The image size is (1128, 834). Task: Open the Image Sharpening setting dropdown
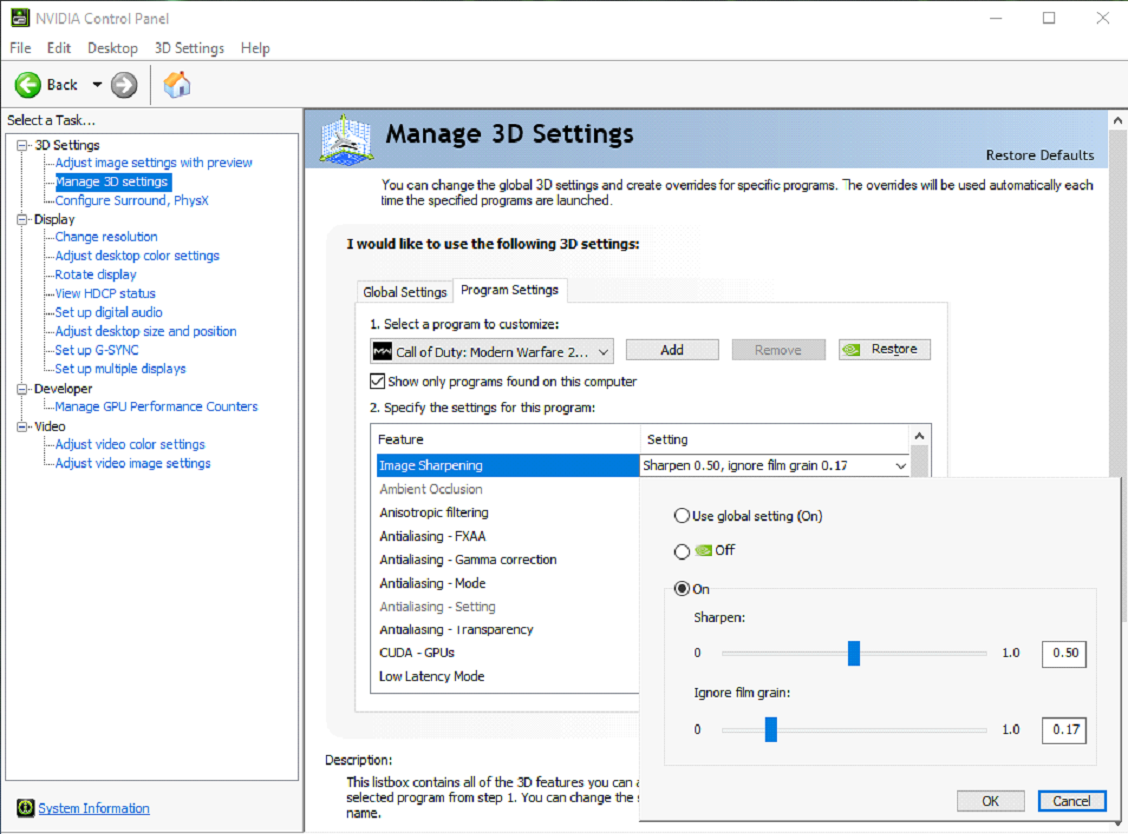(x=900, y=466)
